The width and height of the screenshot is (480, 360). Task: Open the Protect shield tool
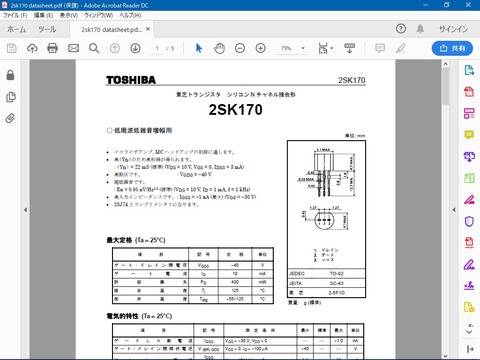[469, 221]
